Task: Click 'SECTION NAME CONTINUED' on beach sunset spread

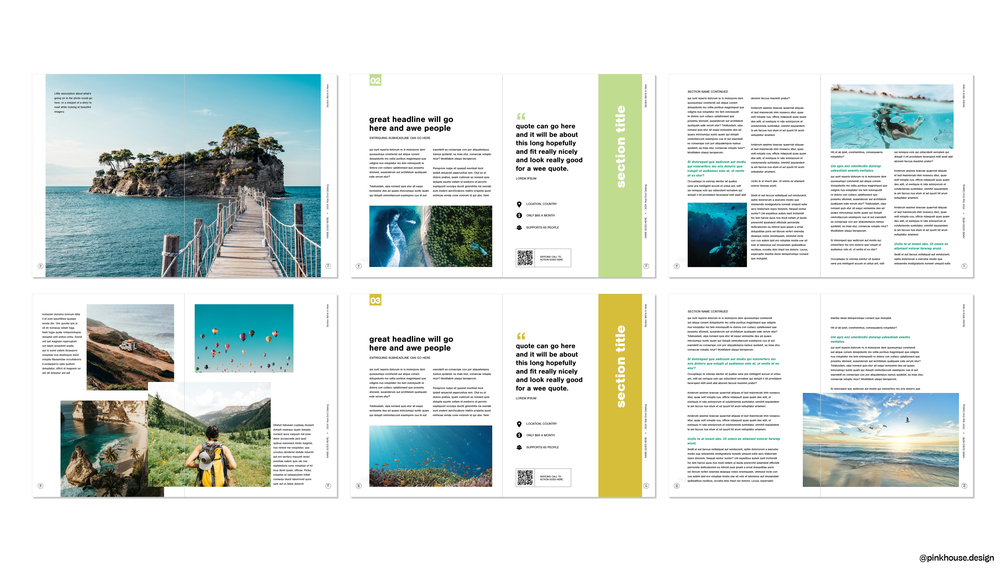Action: [x=708, y=311]
